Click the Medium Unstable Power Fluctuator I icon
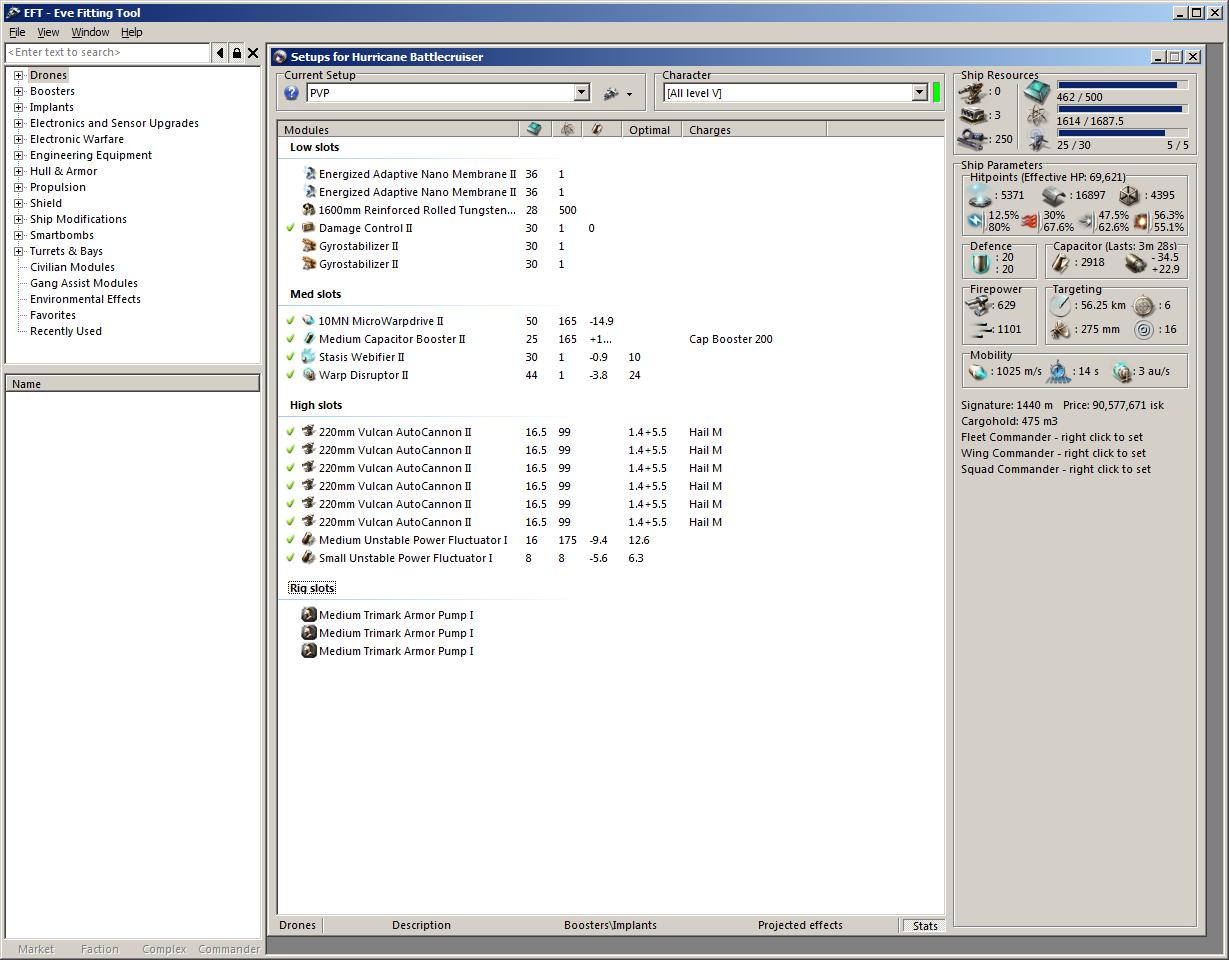Viewport: 1229px width, 960px height. 309,540
